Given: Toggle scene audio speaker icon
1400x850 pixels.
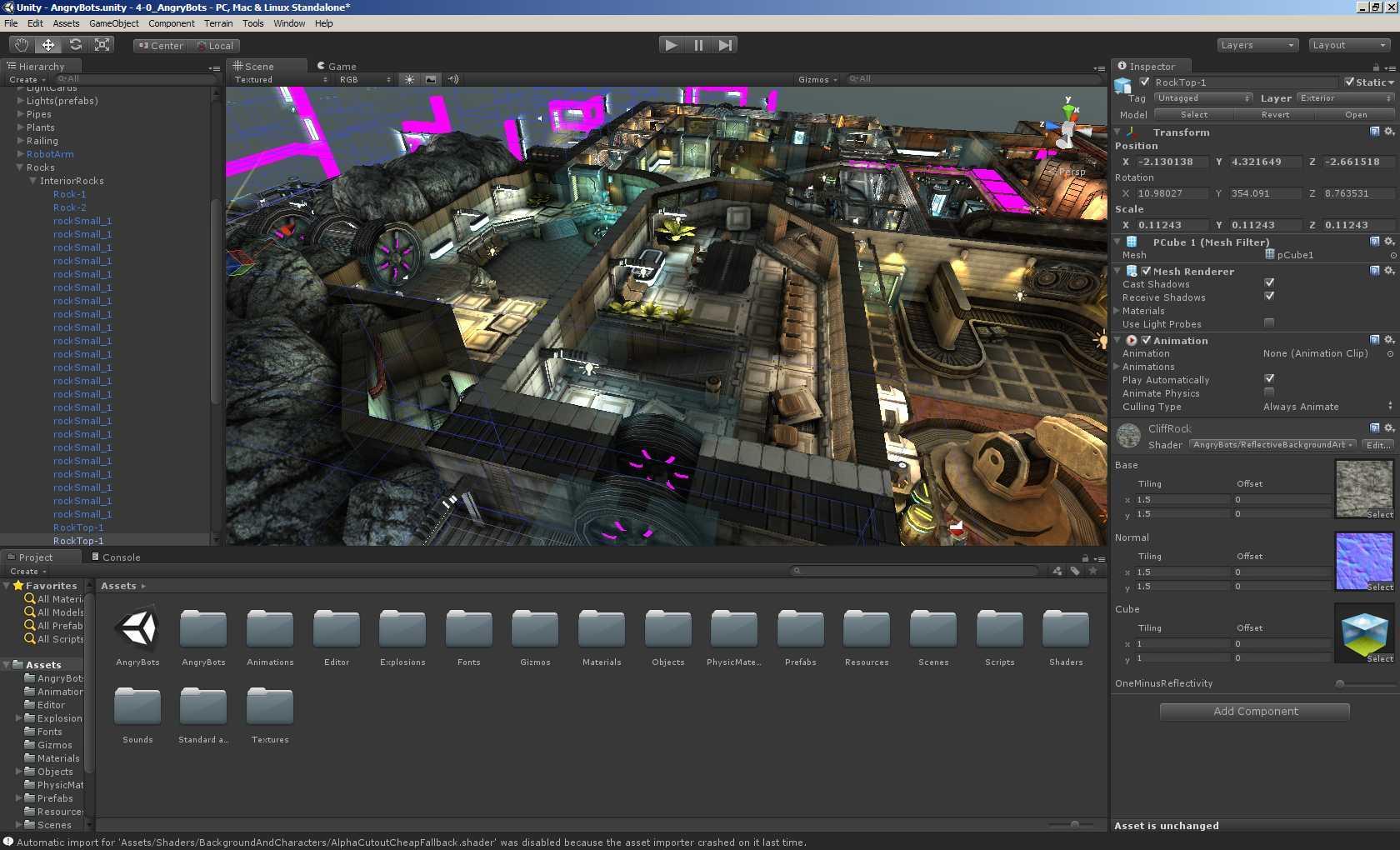Looking at the screenshot, I should click(453, 80).
